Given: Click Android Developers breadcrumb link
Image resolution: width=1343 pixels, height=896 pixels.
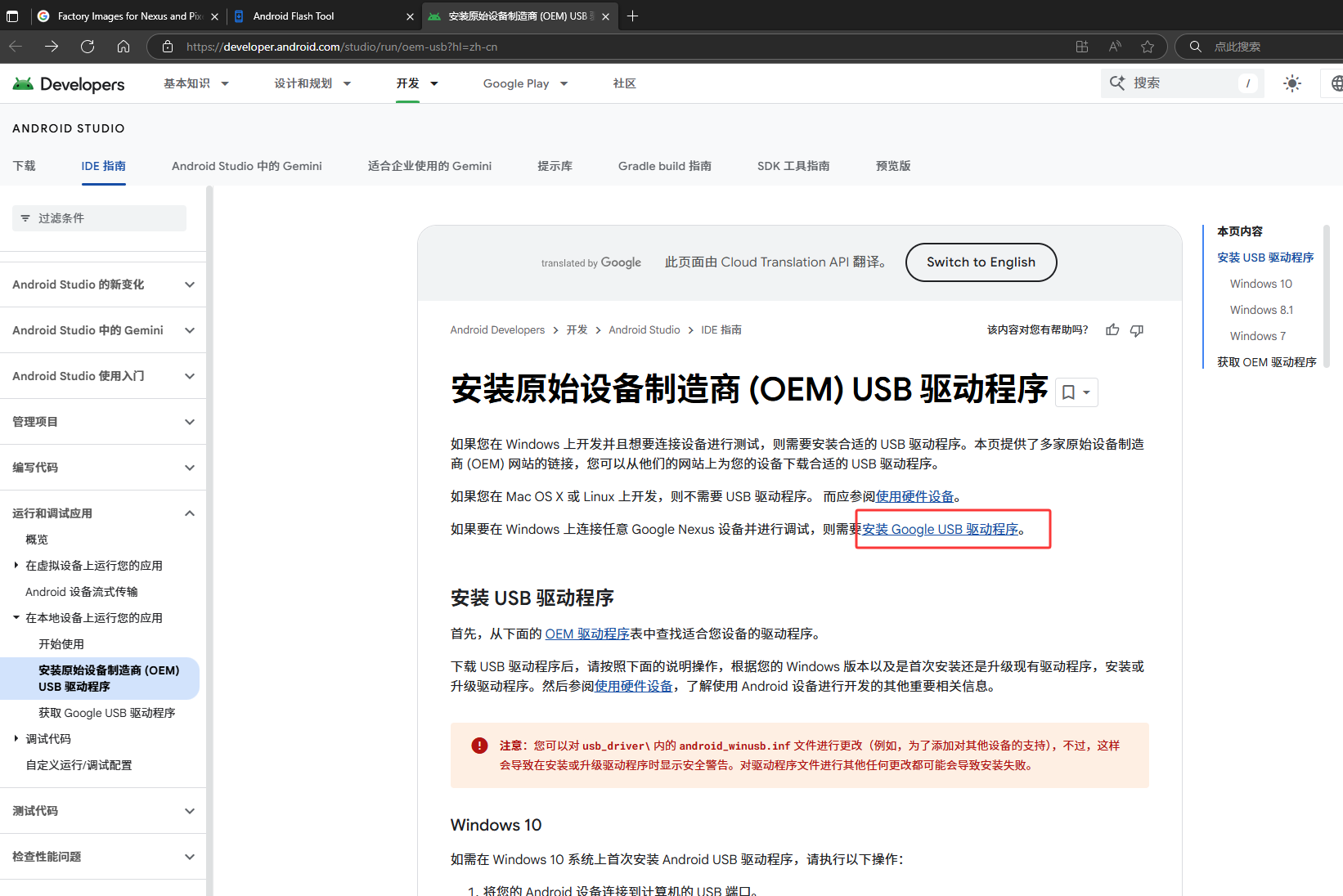Looking at the screenshot, I should (497, 329).
